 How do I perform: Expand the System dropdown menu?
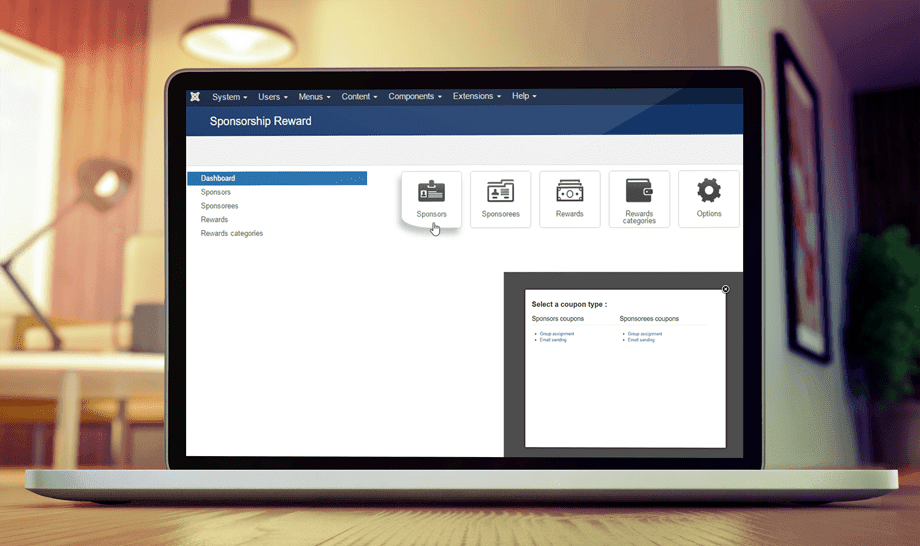point(229,97)
